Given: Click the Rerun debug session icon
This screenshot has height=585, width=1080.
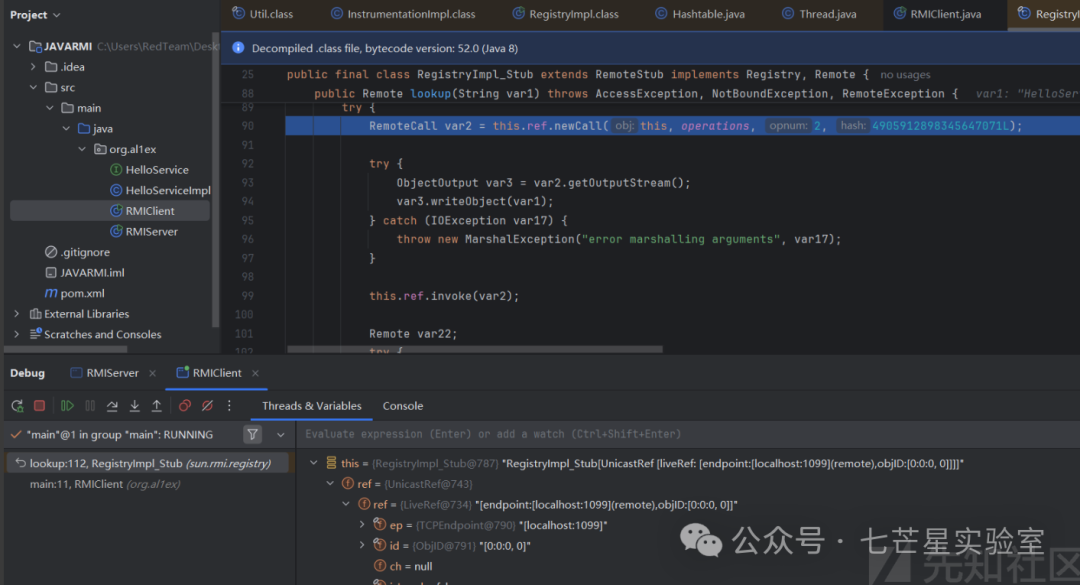Looking at the screenshot, I should (x=17, y=406).
